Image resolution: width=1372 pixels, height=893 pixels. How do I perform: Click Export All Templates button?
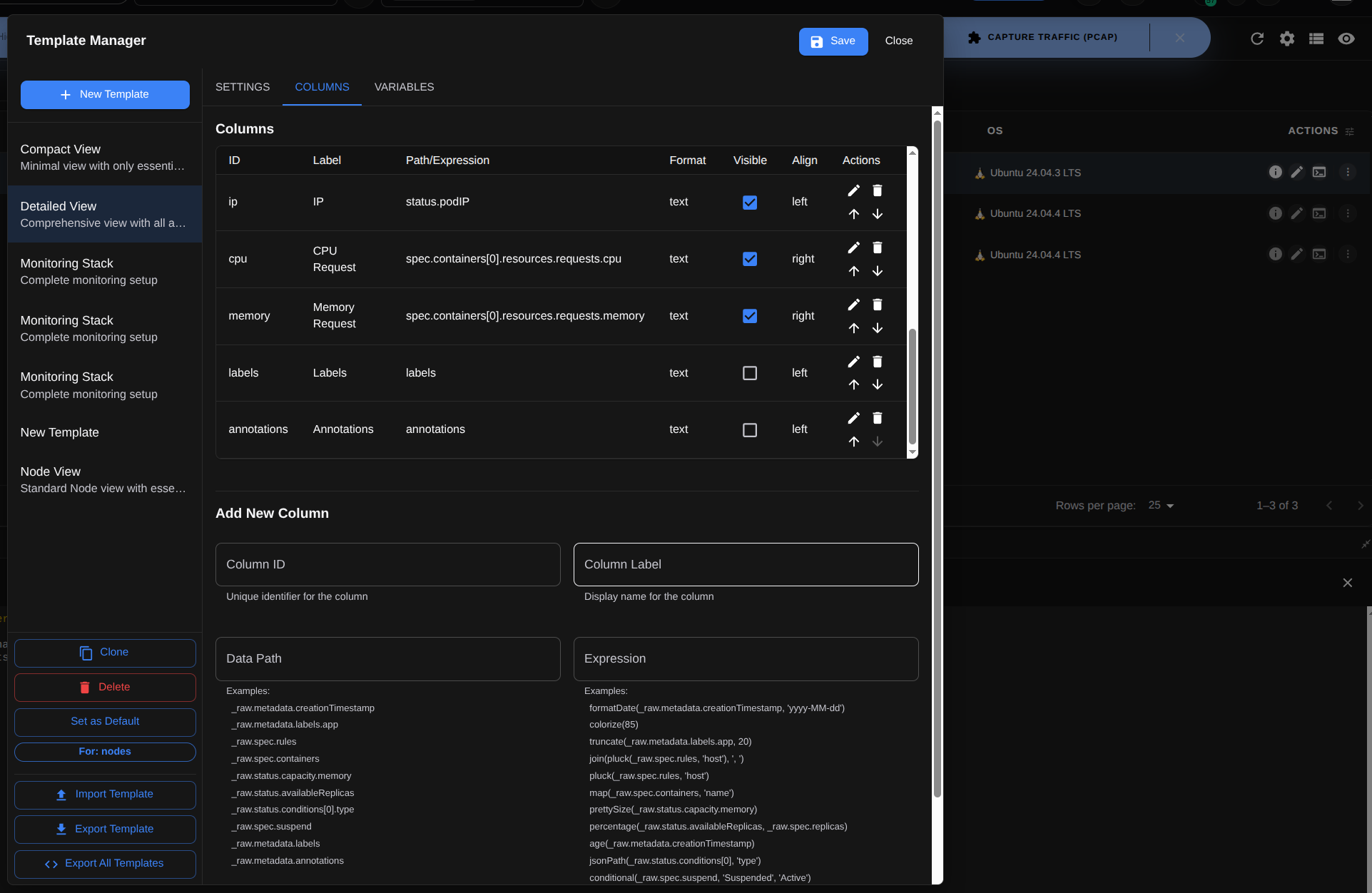coord(105,864)
